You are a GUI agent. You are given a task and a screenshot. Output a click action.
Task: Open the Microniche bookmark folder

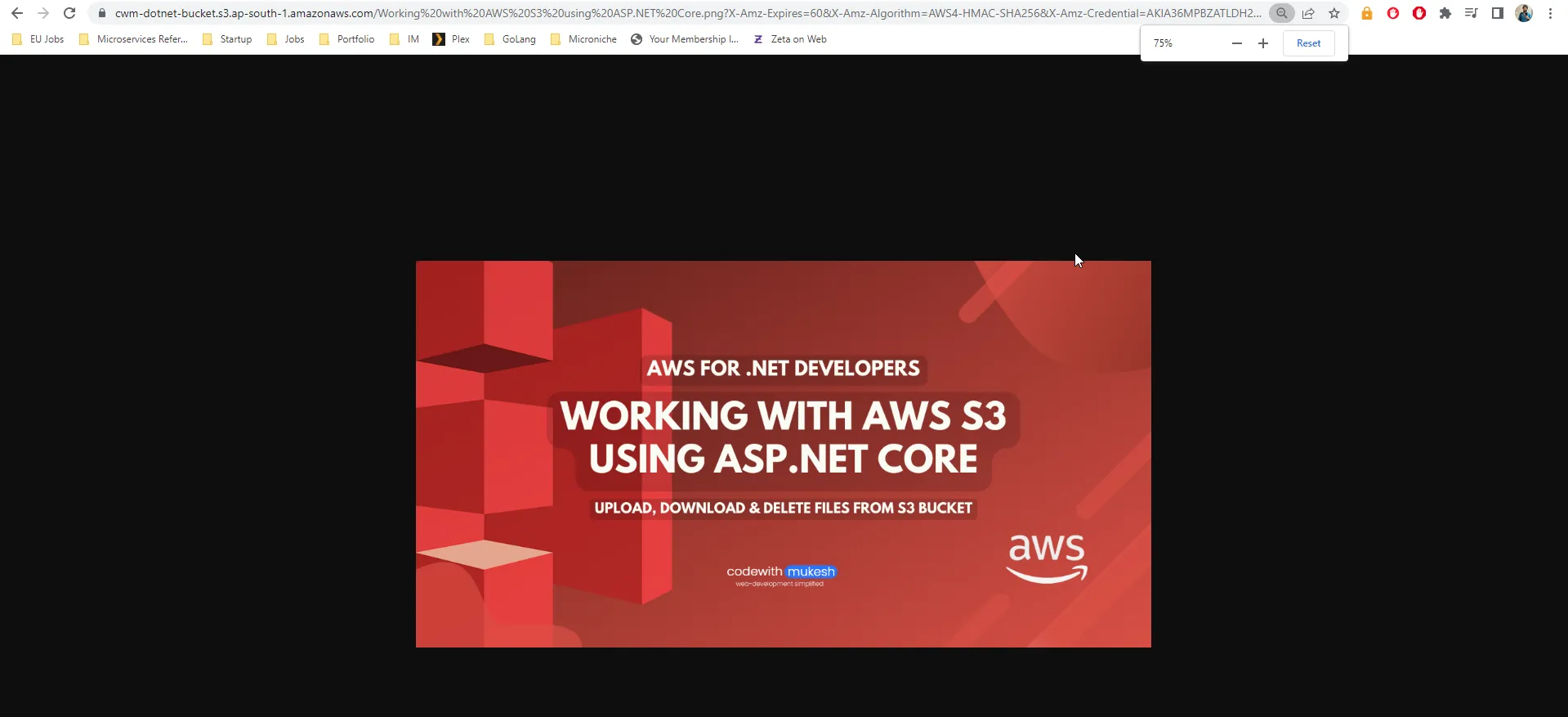click(583, 39)
